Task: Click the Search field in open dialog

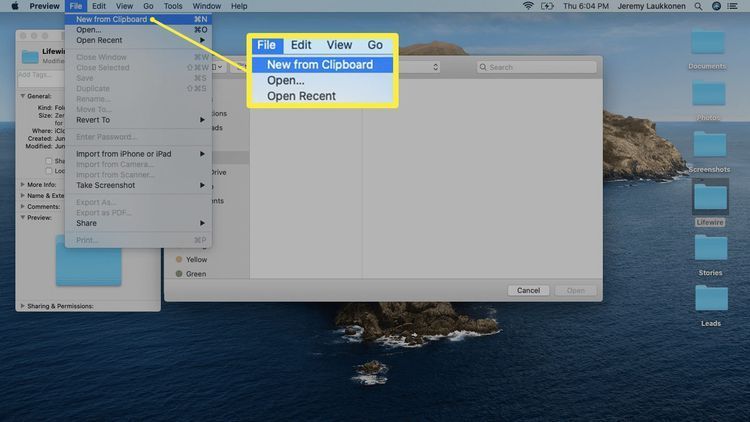Action: [540, 67]
